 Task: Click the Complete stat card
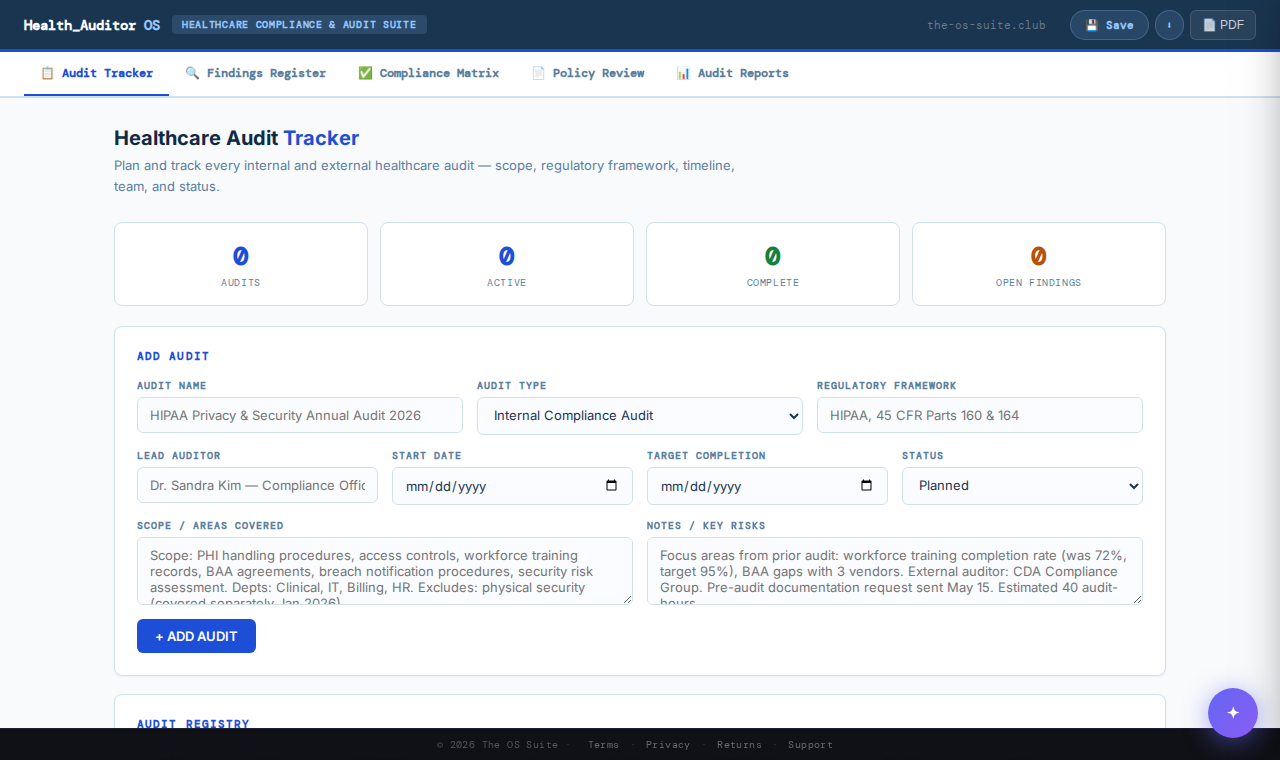point(773,264)
